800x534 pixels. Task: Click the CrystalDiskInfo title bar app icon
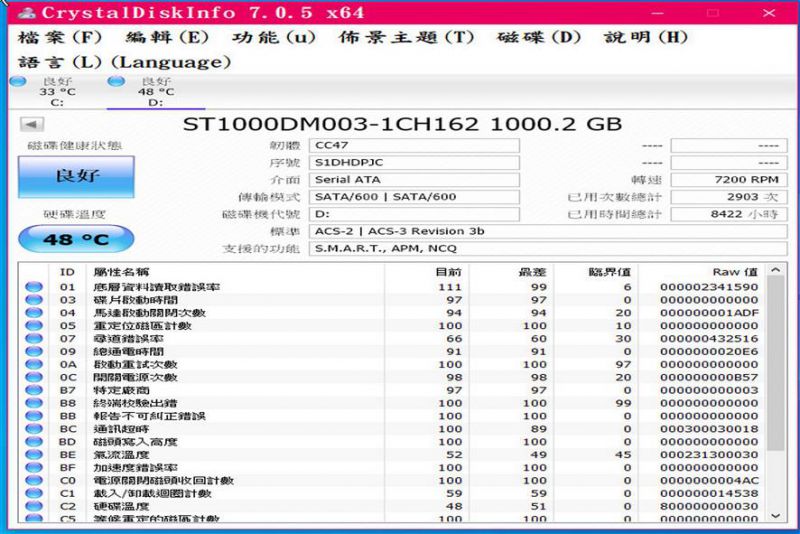coord(26,13)
